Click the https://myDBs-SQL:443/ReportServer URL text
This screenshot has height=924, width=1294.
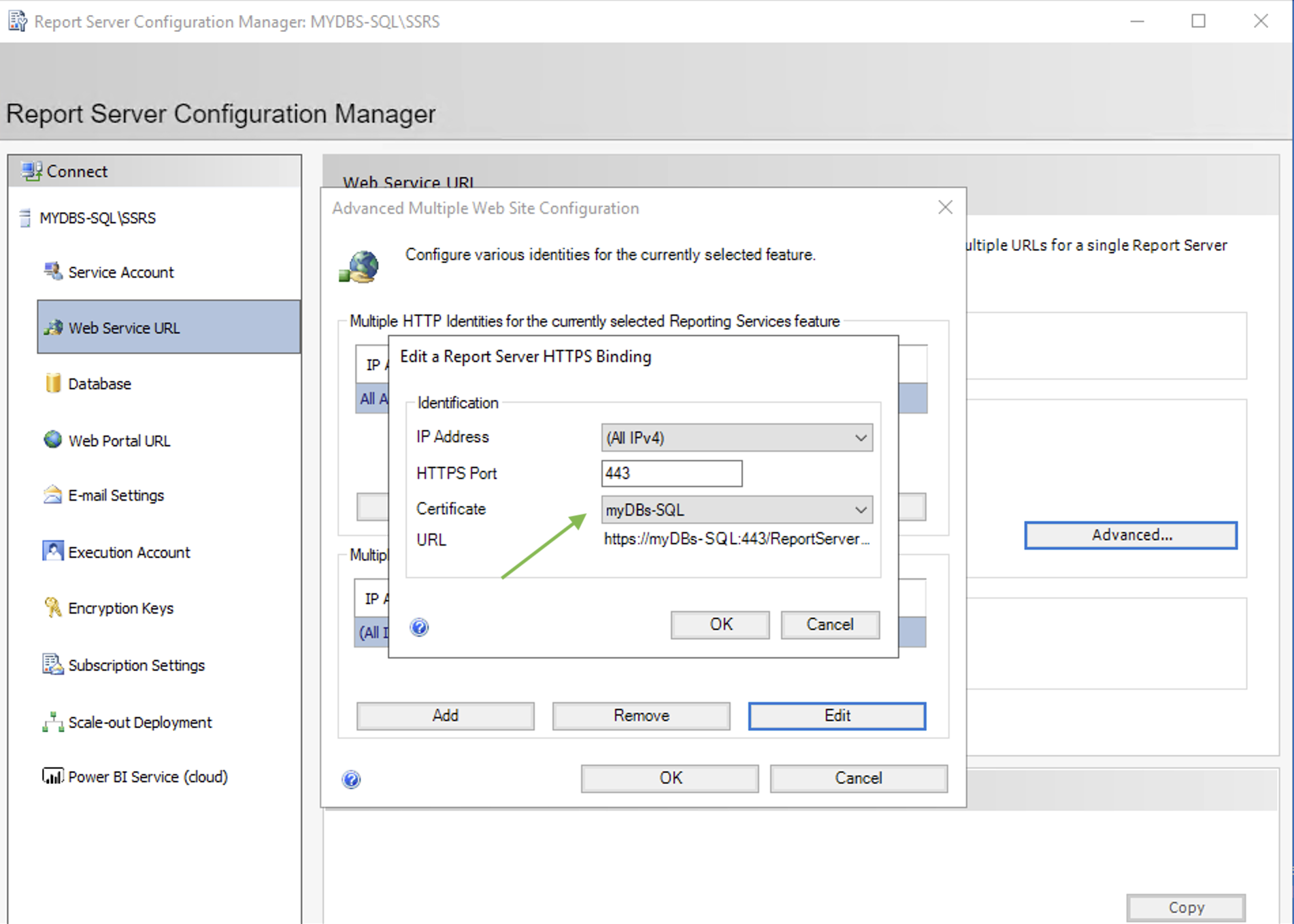click(737, 539)
